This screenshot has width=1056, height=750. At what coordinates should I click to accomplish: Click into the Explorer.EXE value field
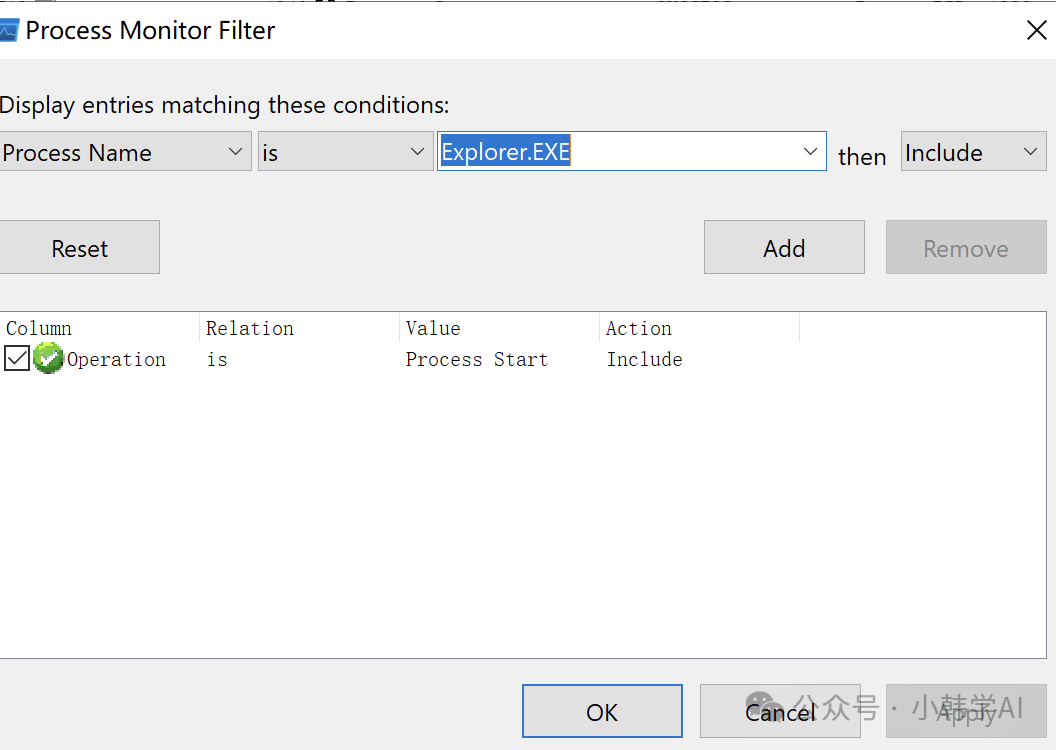coord(620,152)
